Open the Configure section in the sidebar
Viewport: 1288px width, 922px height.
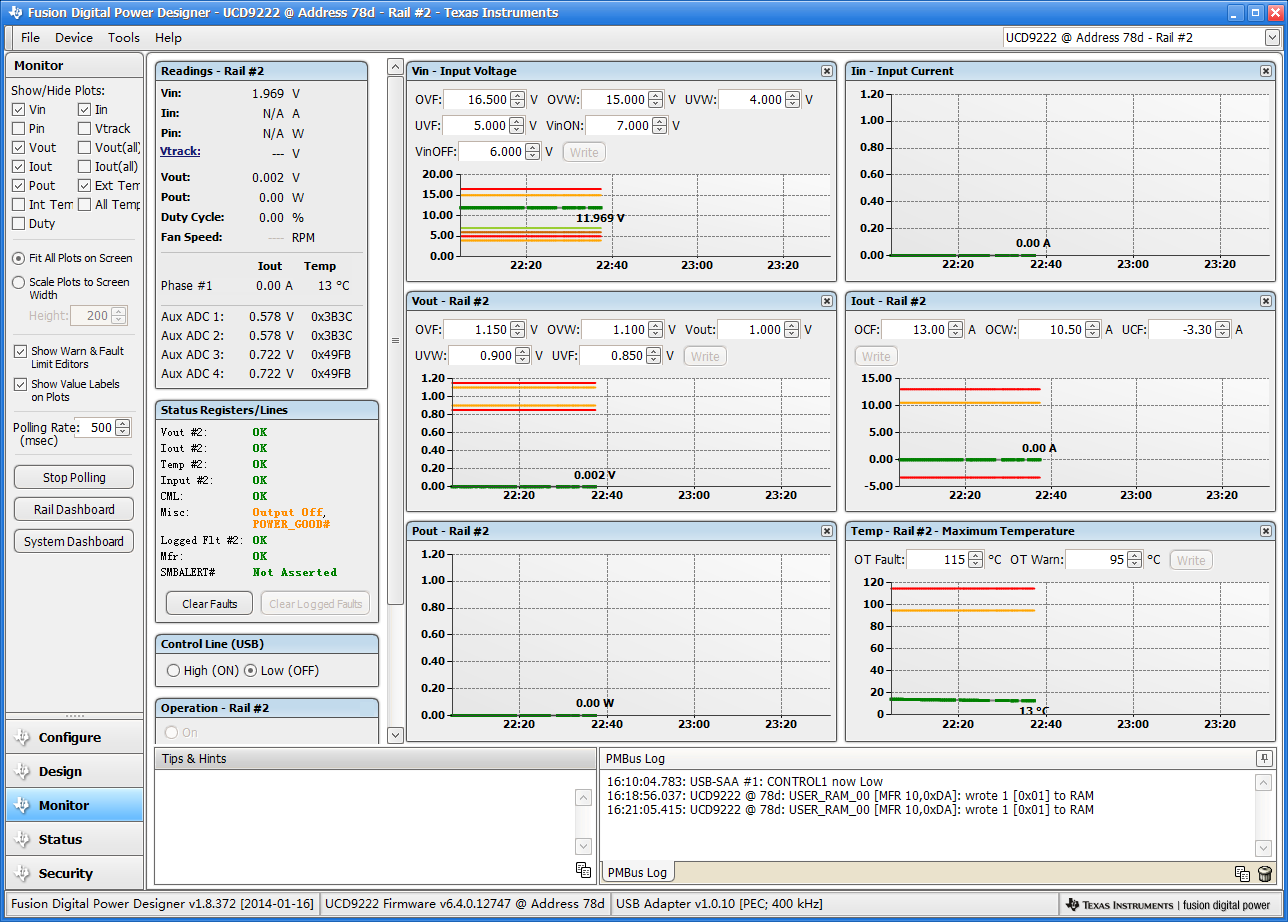[x=74, y=738]
